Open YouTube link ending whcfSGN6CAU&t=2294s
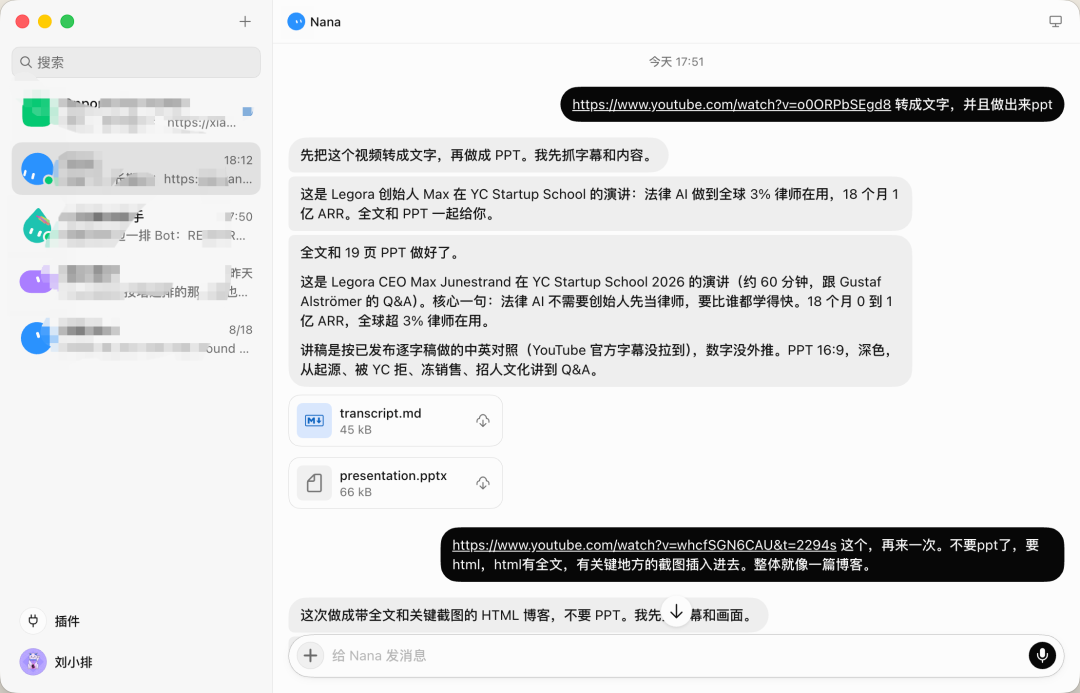1080x693 pixels. (x=644, y=545)
